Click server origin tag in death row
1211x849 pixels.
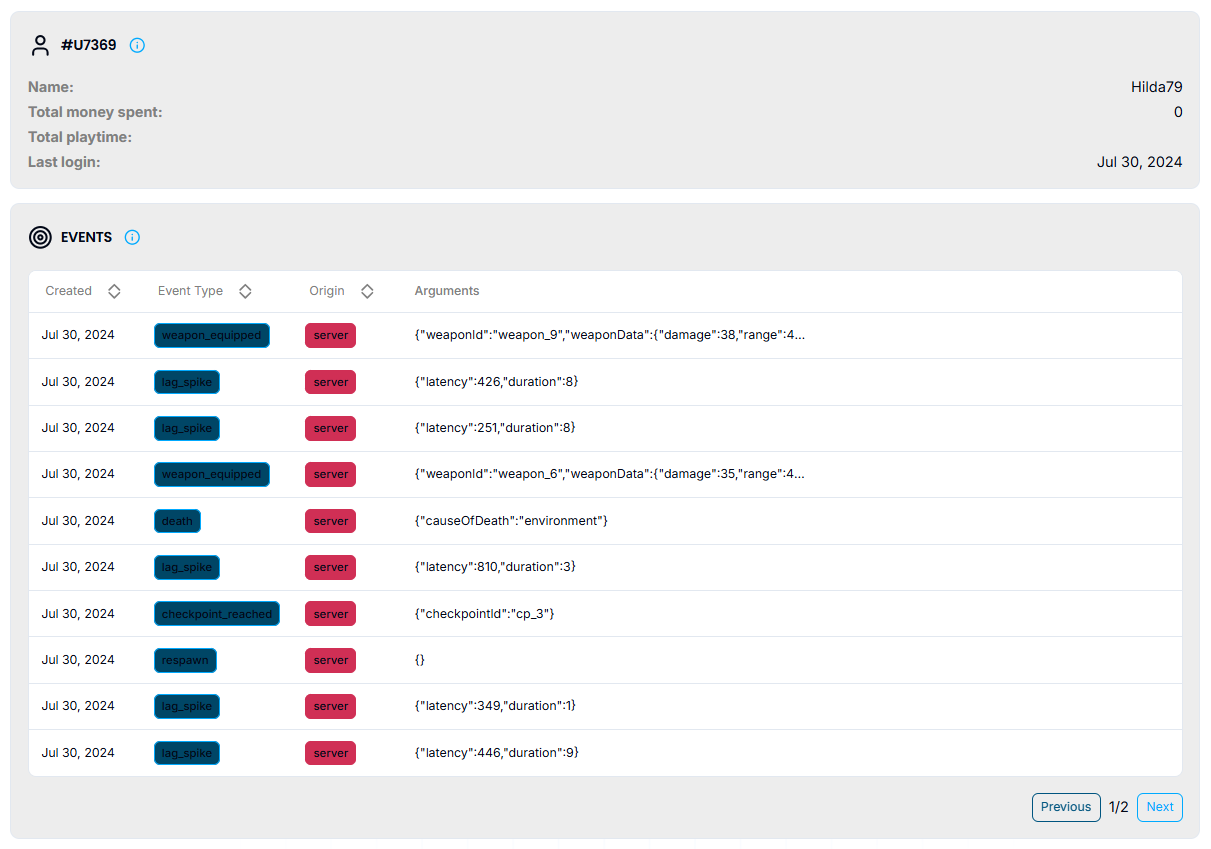(x=331, y=521)
